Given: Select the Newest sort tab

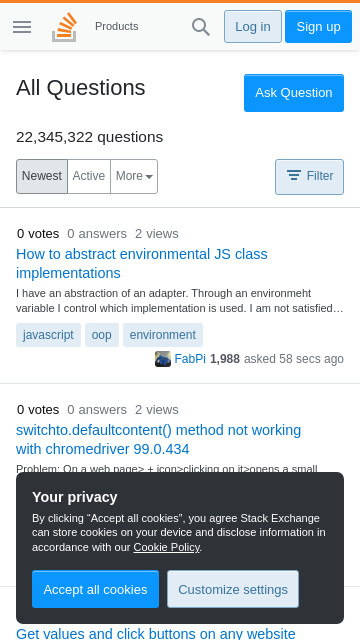Looking at the screenshot, I should pyautogui.click(x=42, y=176).
